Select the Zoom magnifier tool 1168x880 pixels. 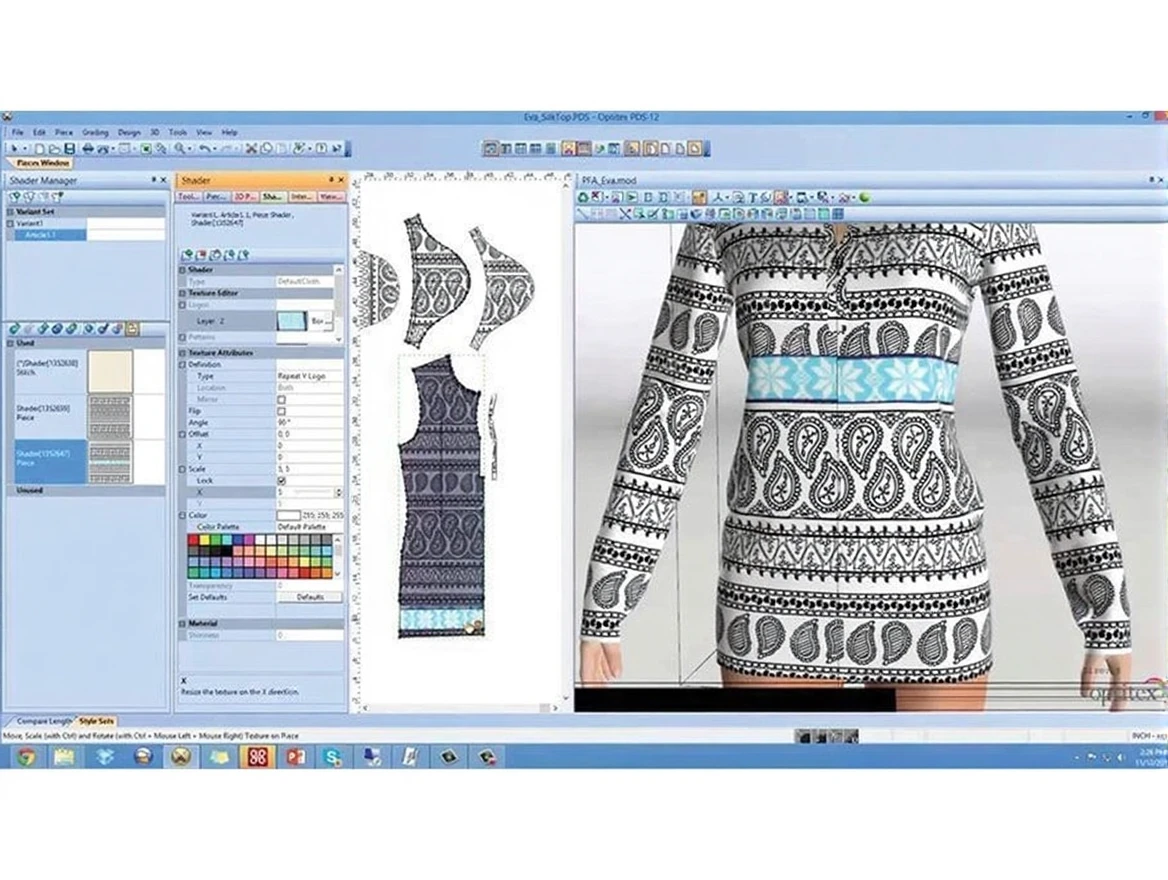coord(180,148)
